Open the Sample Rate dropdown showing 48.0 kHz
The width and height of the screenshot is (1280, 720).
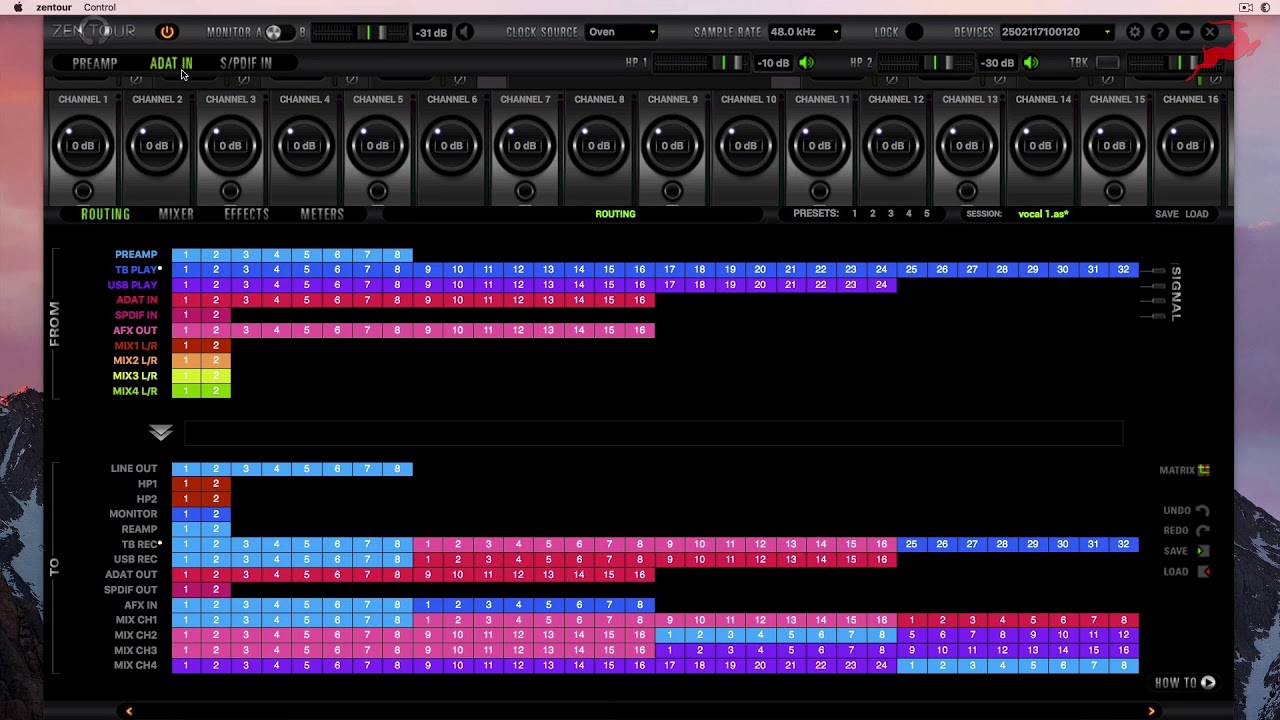tap(805, 32)
